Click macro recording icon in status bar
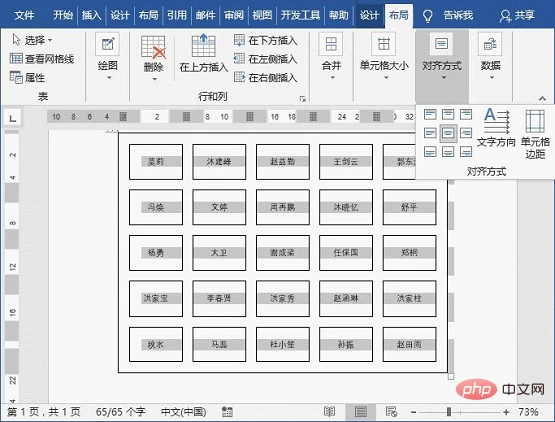This screenshot has height=422, width=555. pos(227,412)
